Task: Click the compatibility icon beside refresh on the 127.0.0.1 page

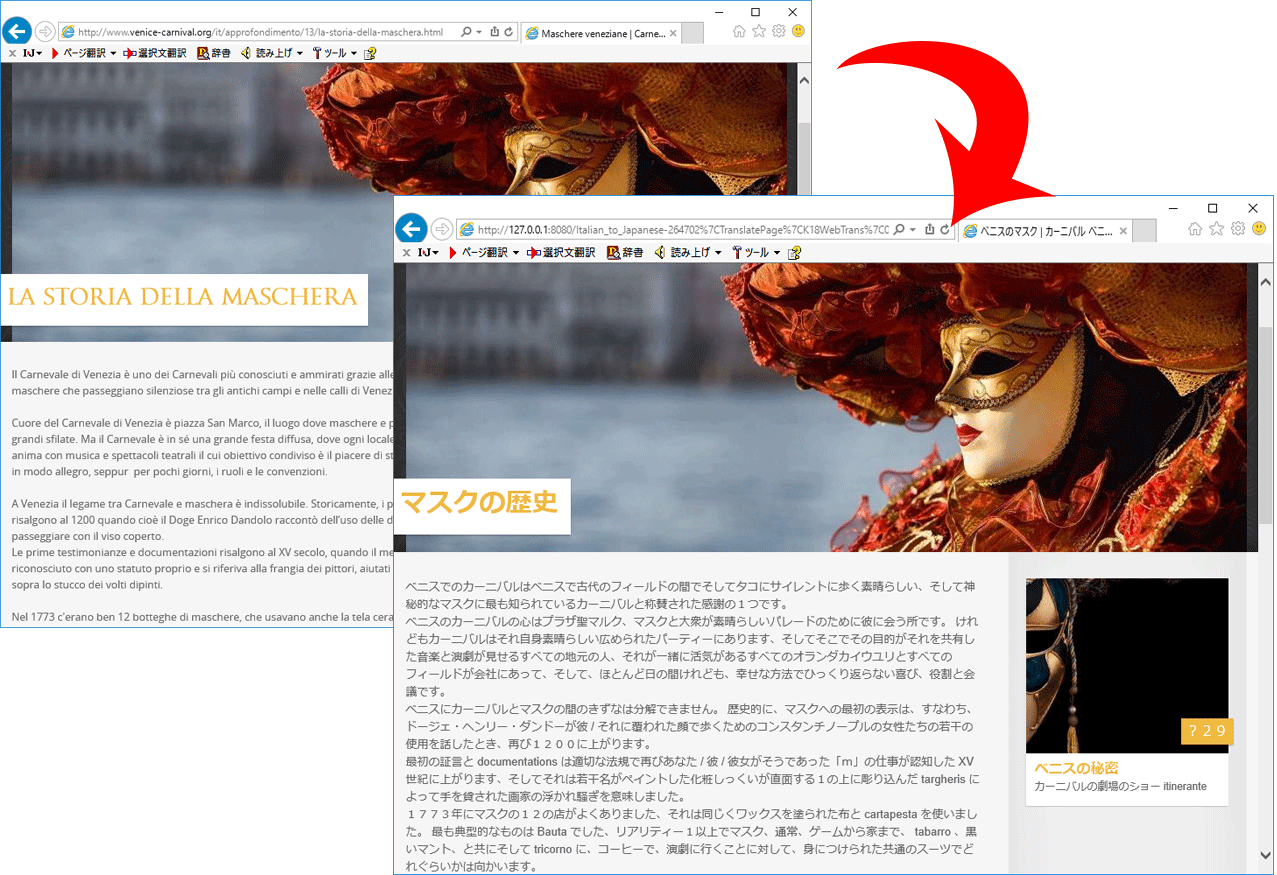Action: (930, 230)
